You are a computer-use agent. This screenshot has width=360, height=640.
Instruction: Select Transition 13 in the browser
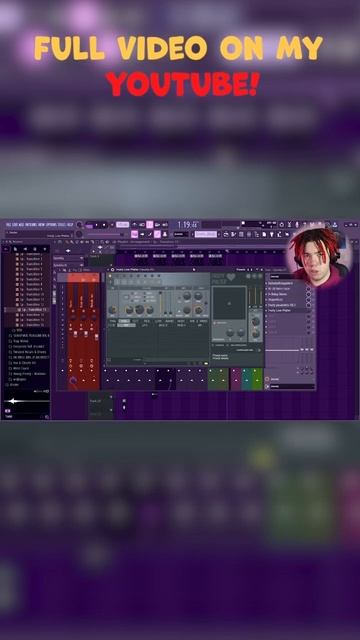(x=32, y=310)
